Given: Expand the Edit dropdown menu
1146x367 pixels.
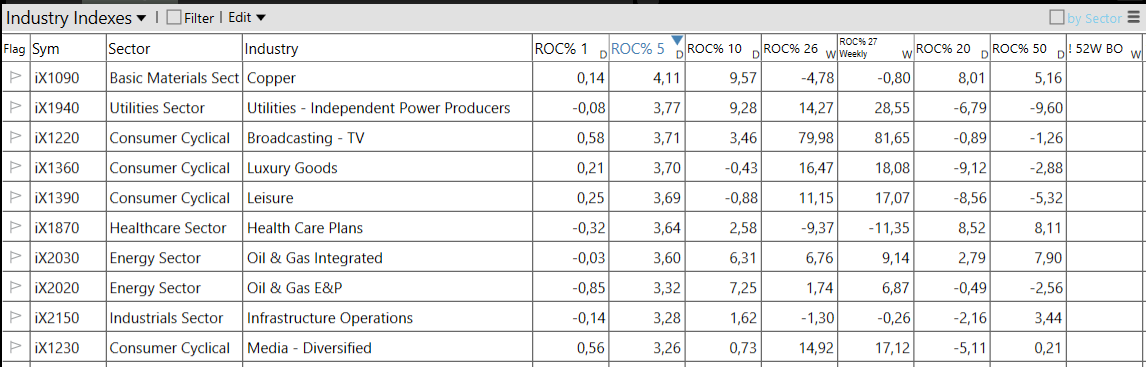Looking at the screenshot, I should pos(247,18).
